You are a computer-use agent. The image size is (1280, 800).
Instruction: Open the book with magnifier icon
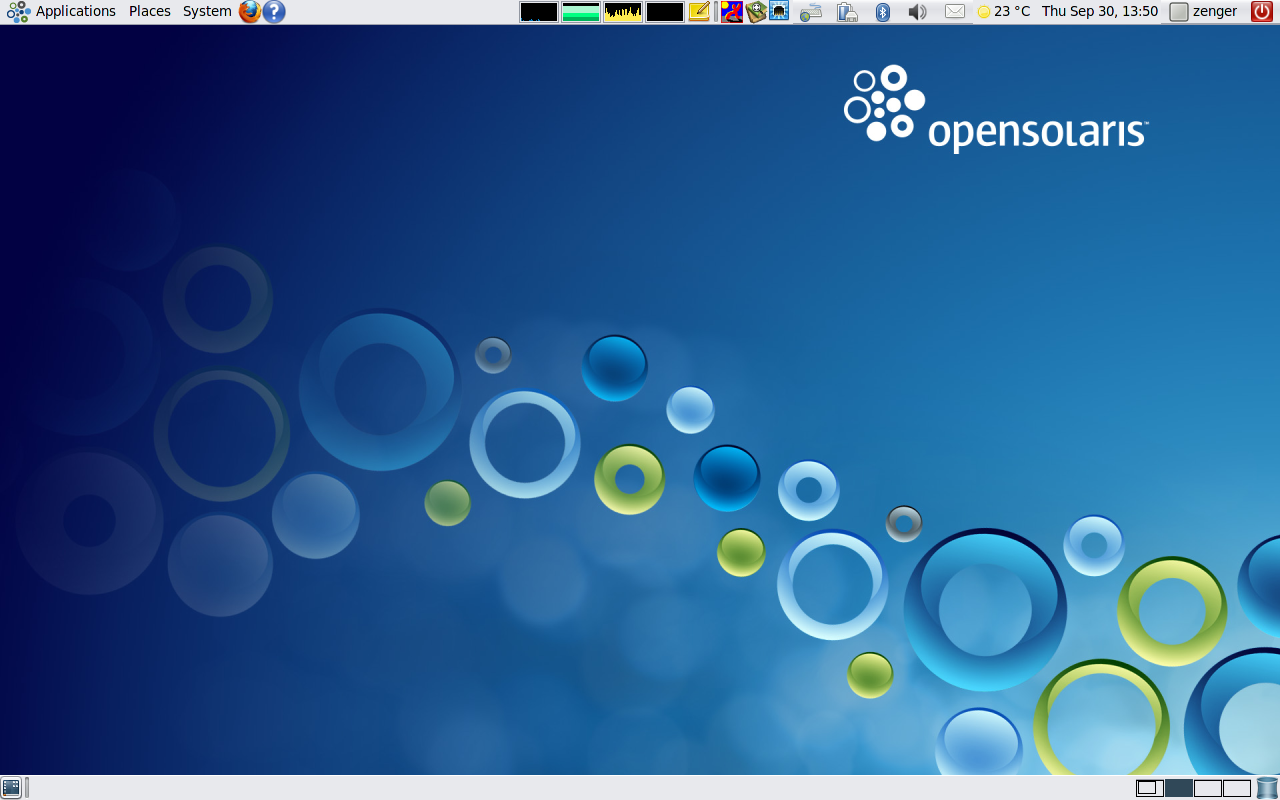click(x=756, y=12)
